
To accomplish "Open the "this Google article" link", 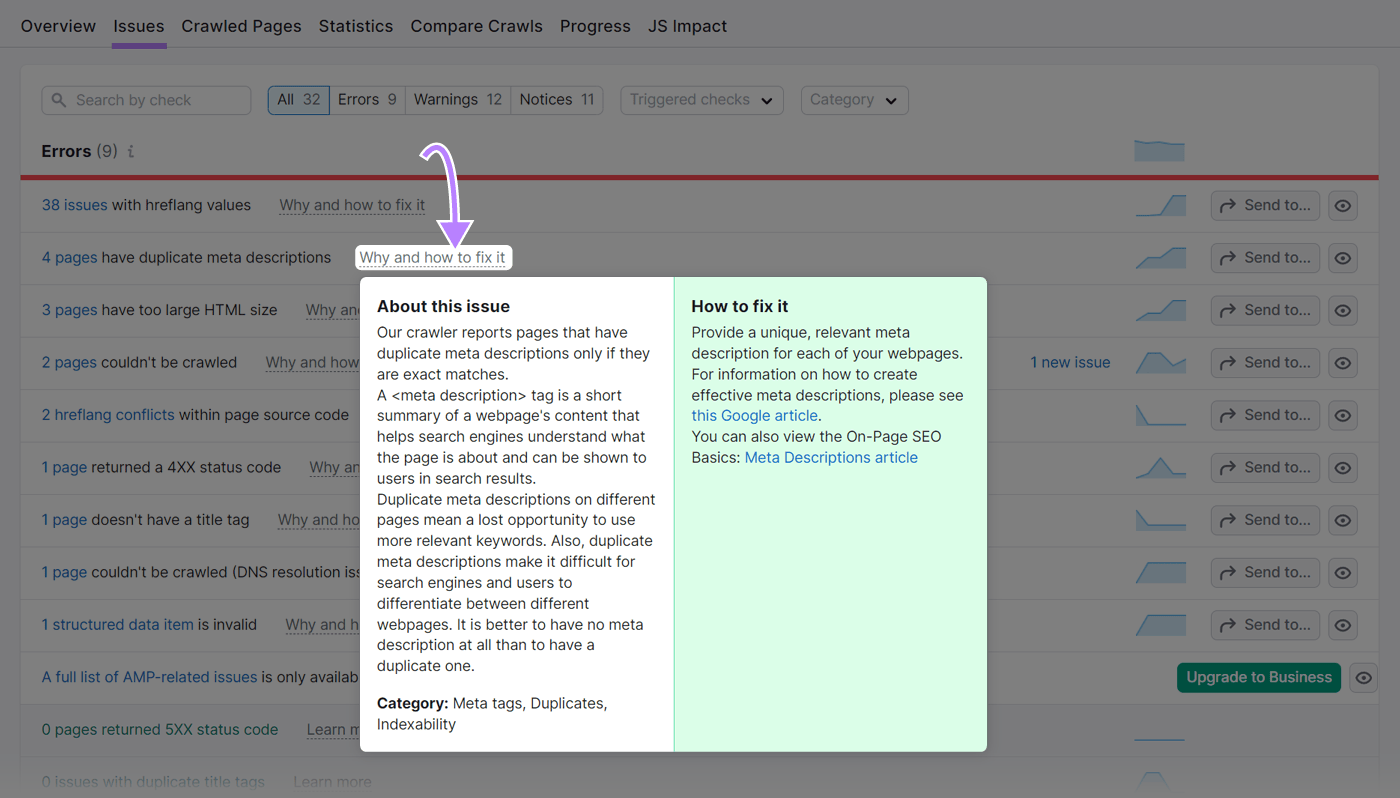I will (754, 415).
